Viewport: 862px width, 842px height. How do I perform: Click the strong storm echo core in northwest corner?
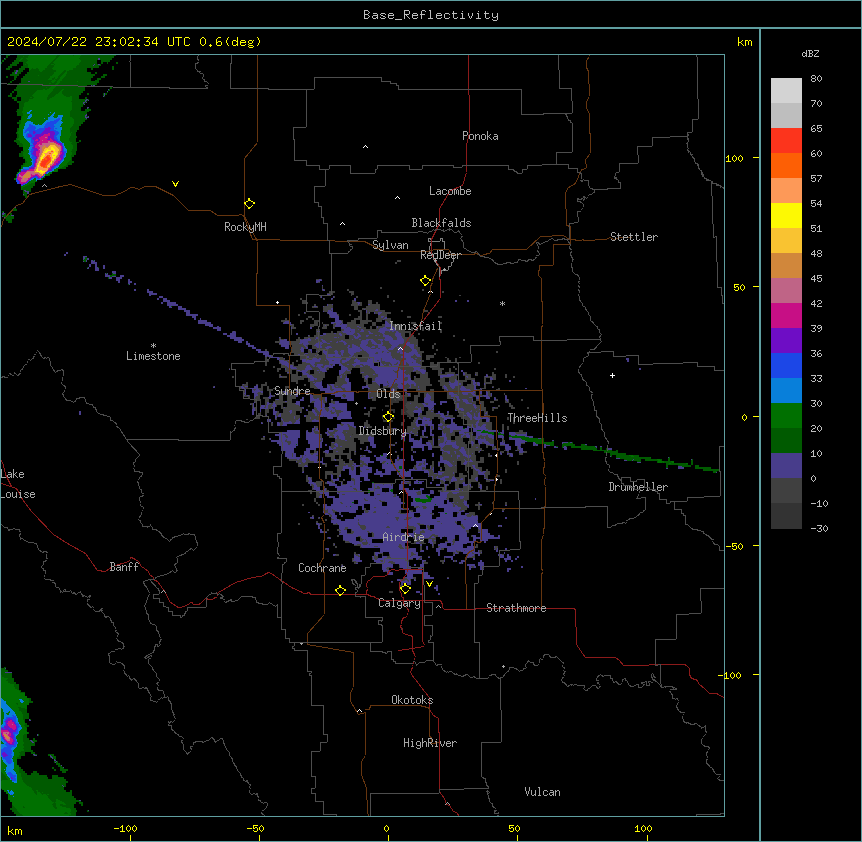46,158
